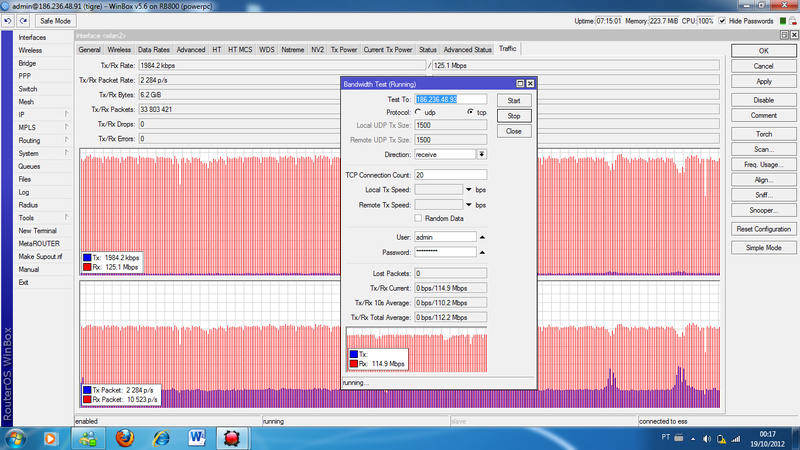Switch to the HT MCS tab
This screenshot has width=800, height=450.
point(240,49)
